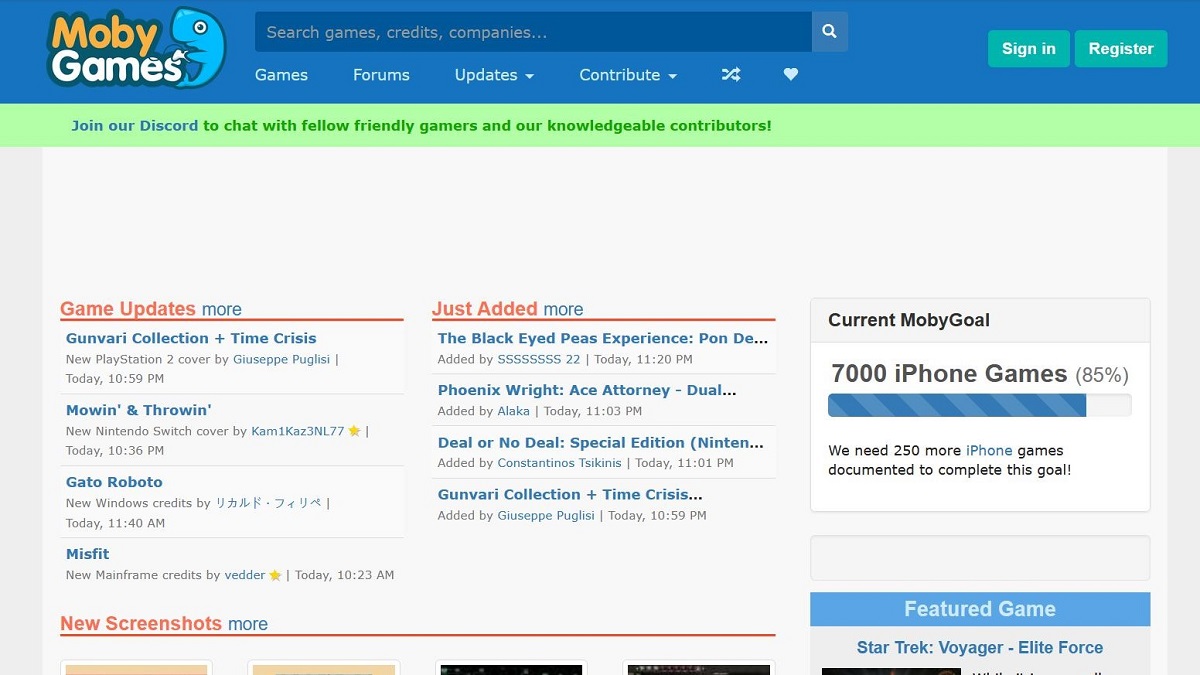
Task: Open Phoenix Wright: Ace Attorney entry
Action: point(587,390)
